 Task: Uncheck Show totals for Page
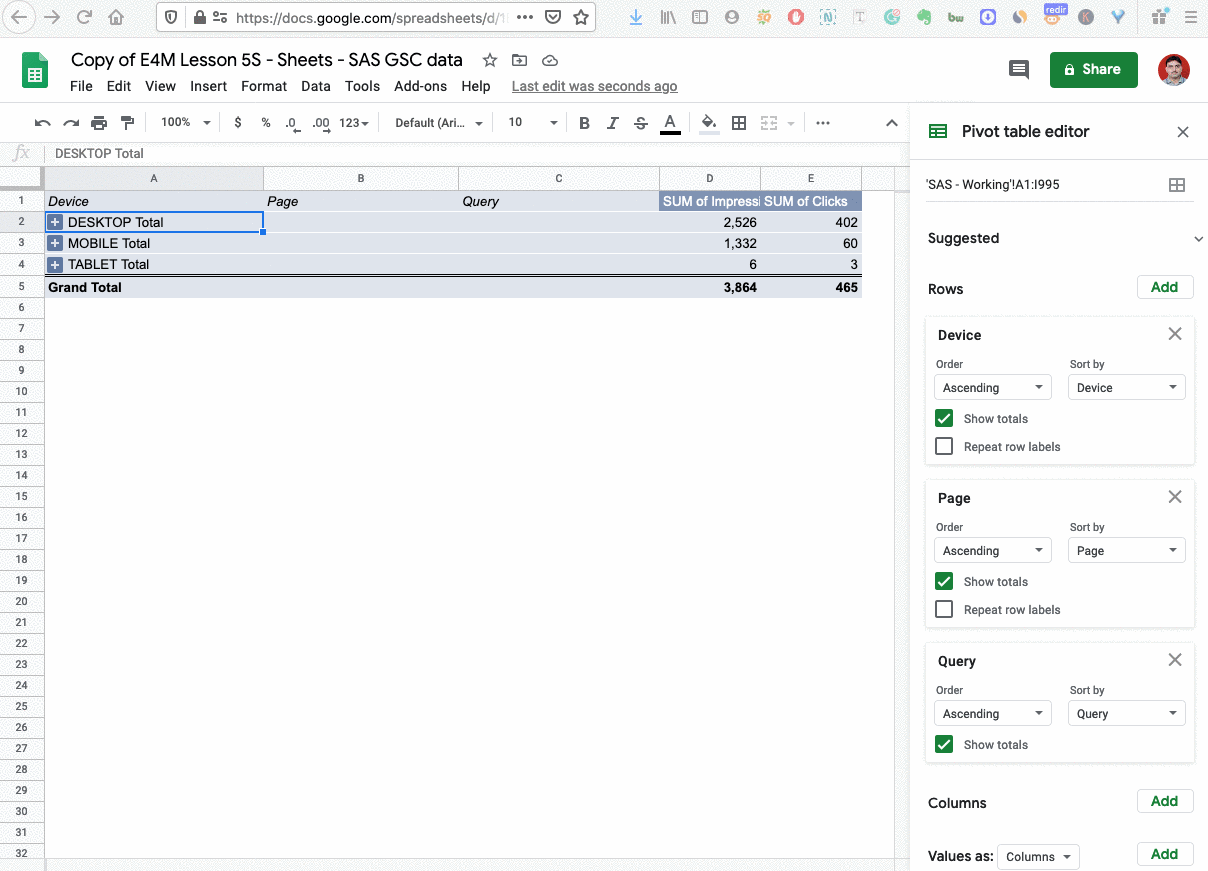[944, 581]
